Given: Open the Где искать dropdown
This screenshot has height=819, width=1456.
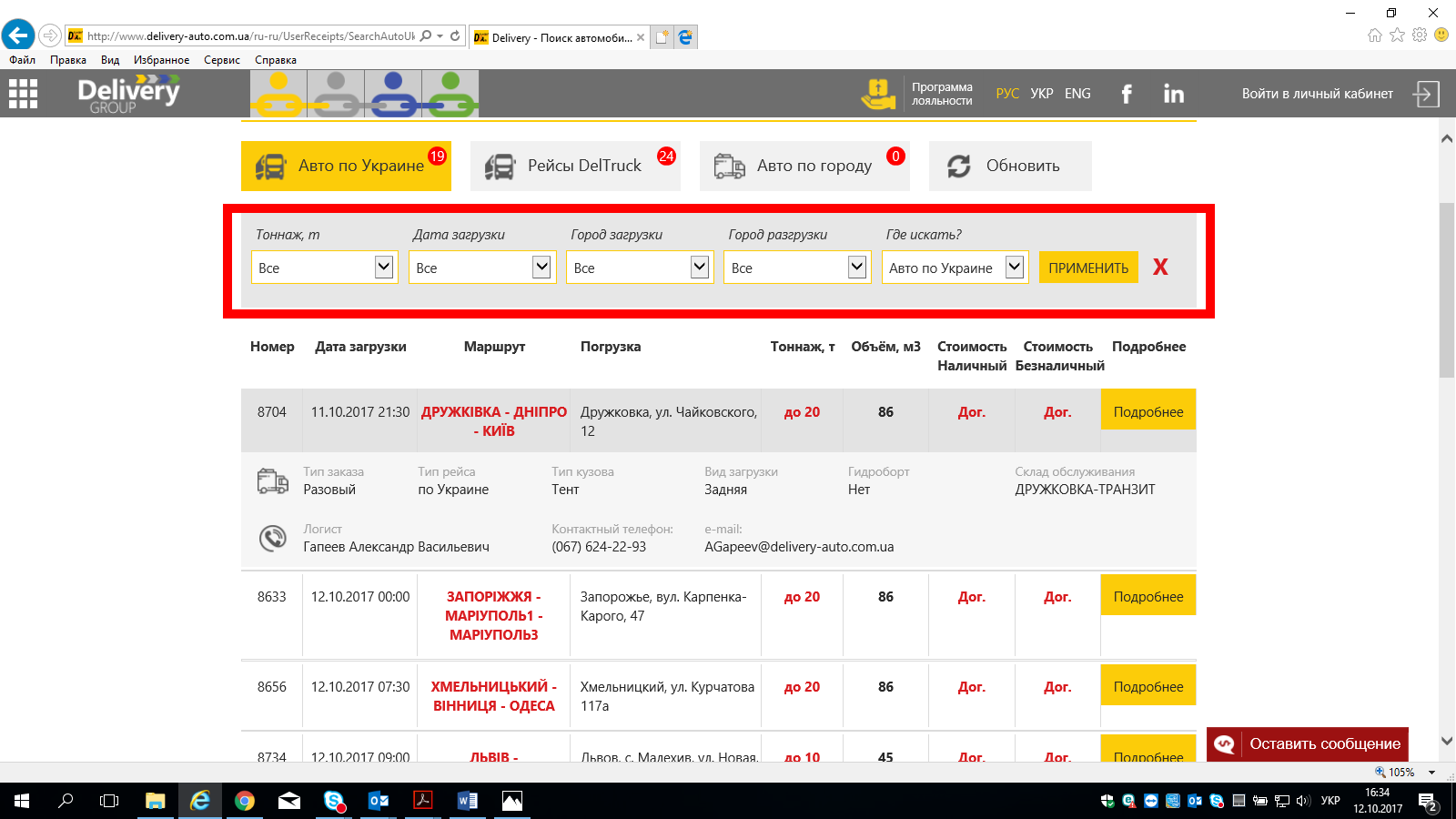Looking at the screenshot, I should 955,268.
